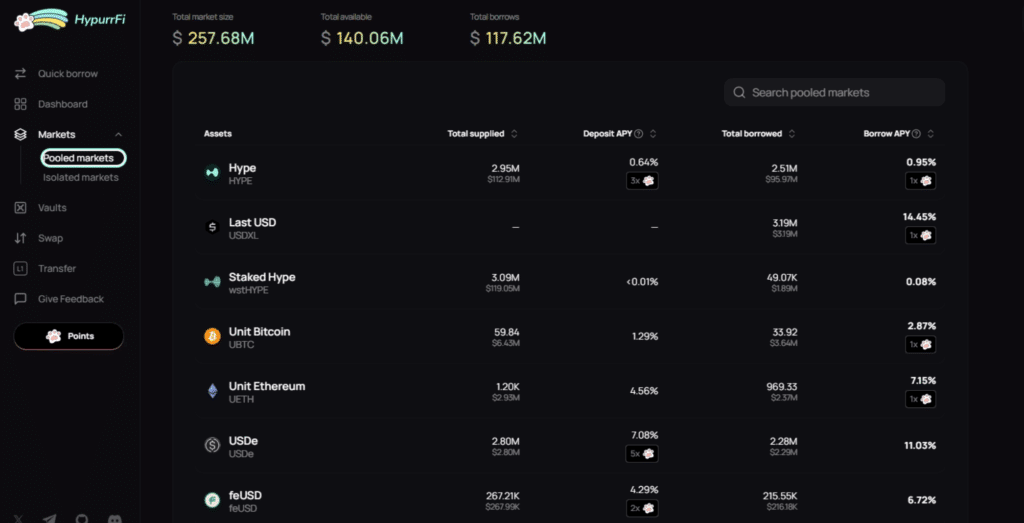Click the 1x points badge on Hype borrow

pos(920,181)
